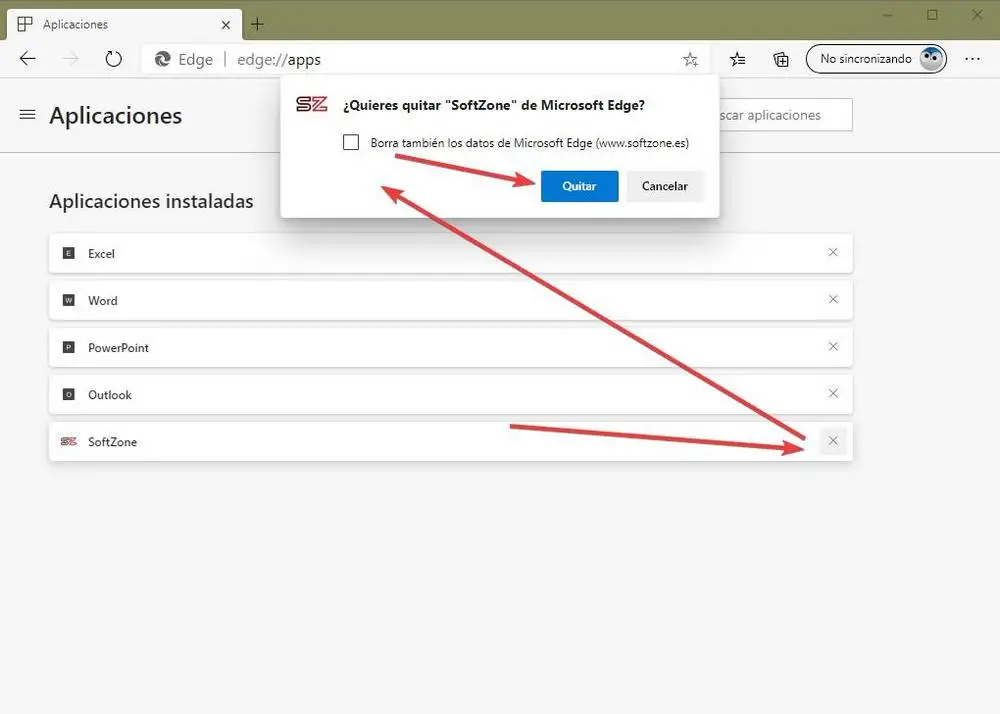
Task: Select the Excel text in list
Action: pos(101,254)
